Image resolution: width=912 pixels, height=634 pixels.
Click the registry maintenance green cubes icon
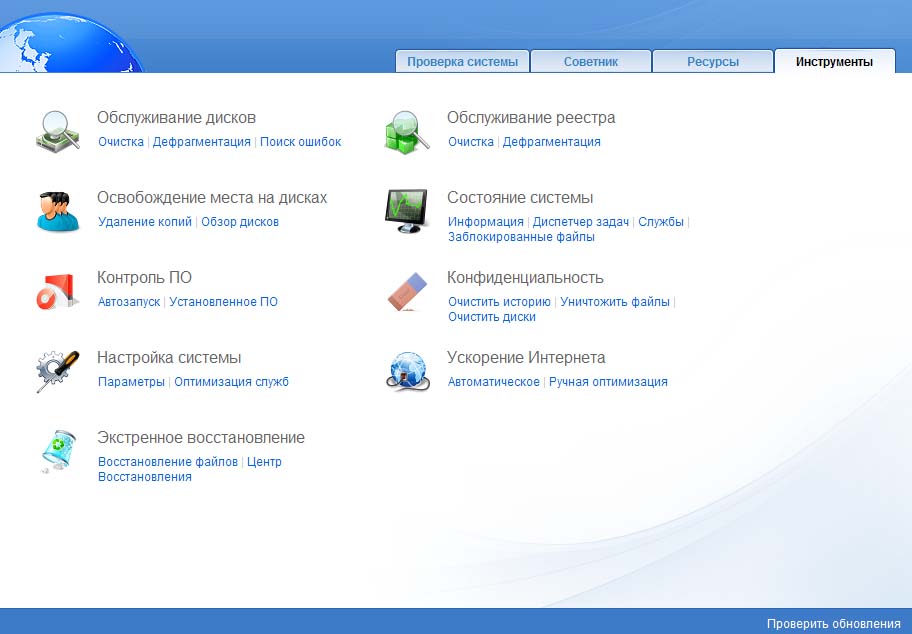[x=407, y=131]
